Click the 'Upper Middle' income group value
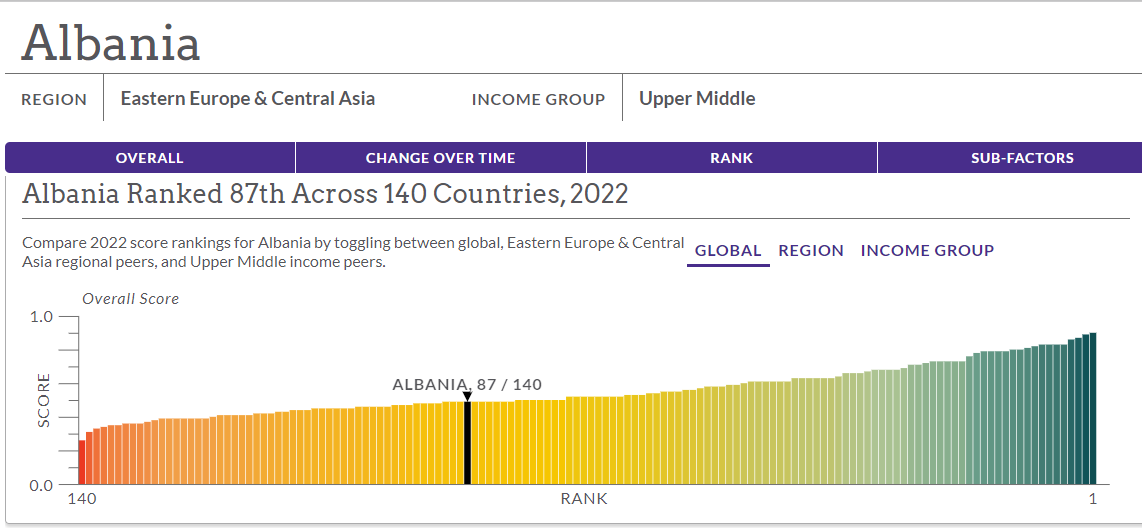The image size is (1142, 528). pyautogui.click(x=697, y=98)
